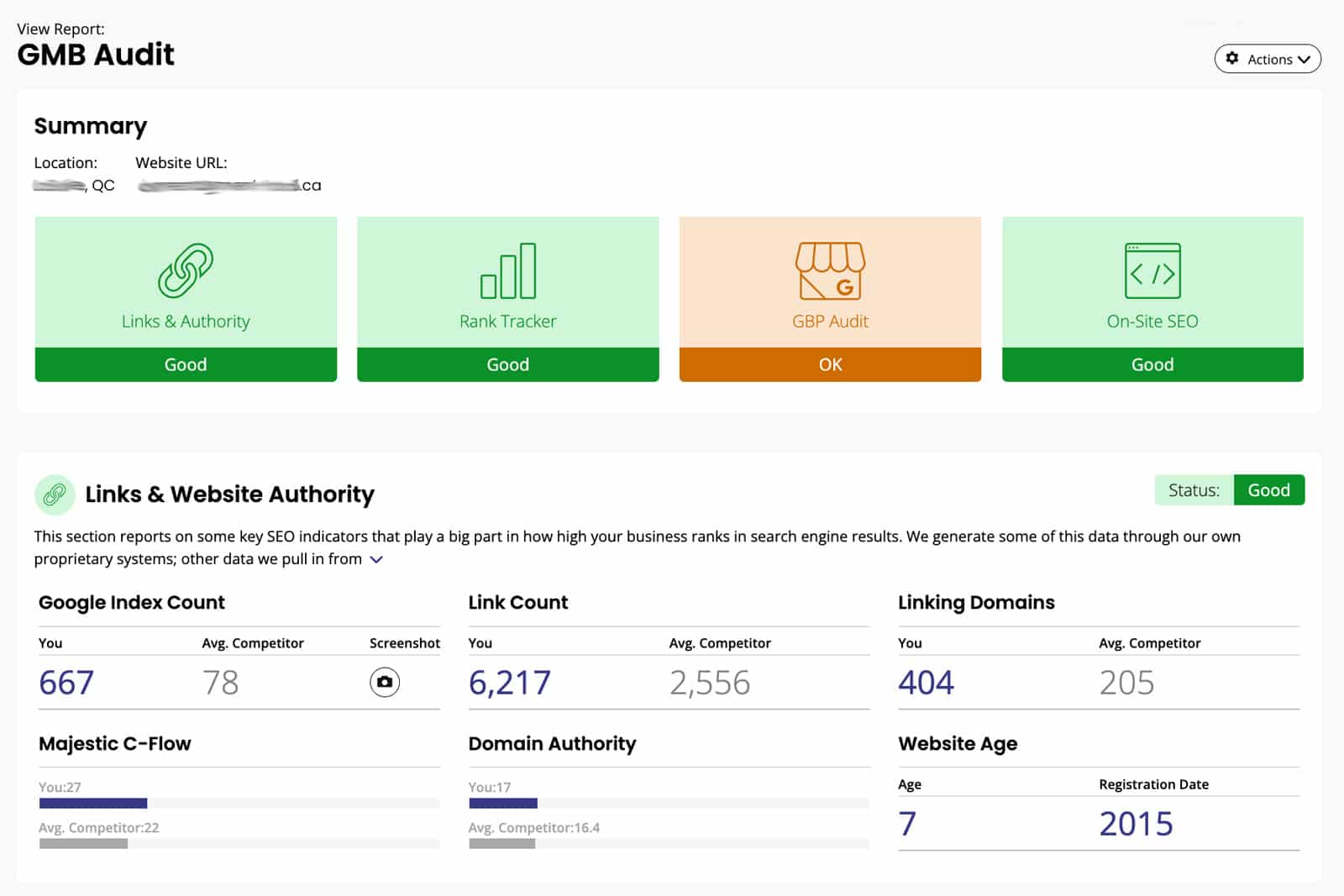This screenshot has height=896, width=1344.
Task: Click the Link Count value 6,217
Action: point(510,683)
